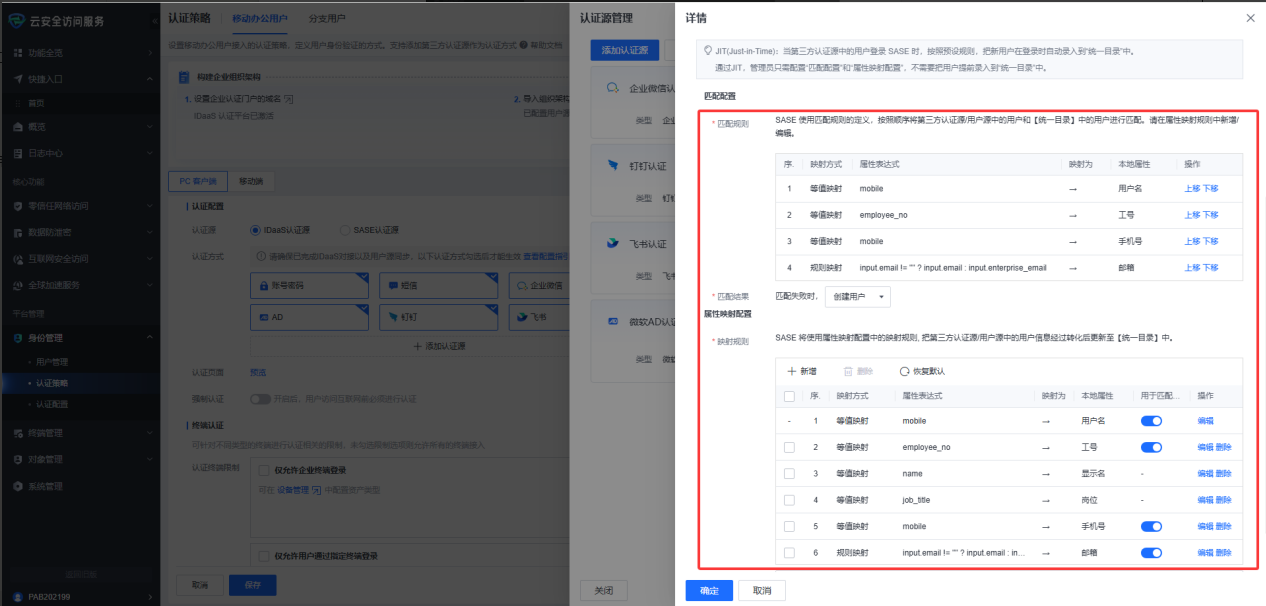1266x606 pixels.
Task: Click 编辑 for the name mapping row
Action: tap(1204, 474)
